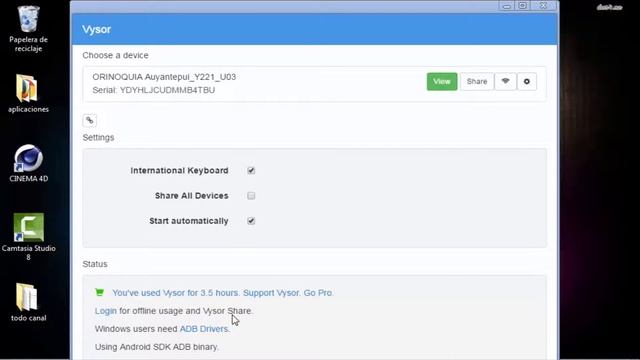
Task: Click the link icon button above Settings
Action: click(x=90, y=120)
